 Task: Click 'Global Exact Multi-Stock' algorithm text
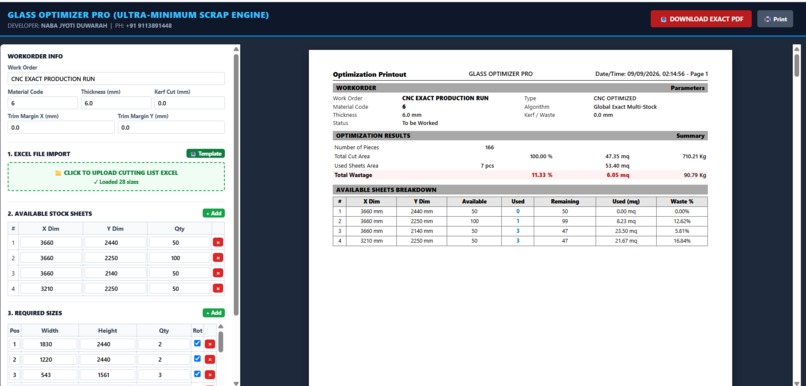625,107
